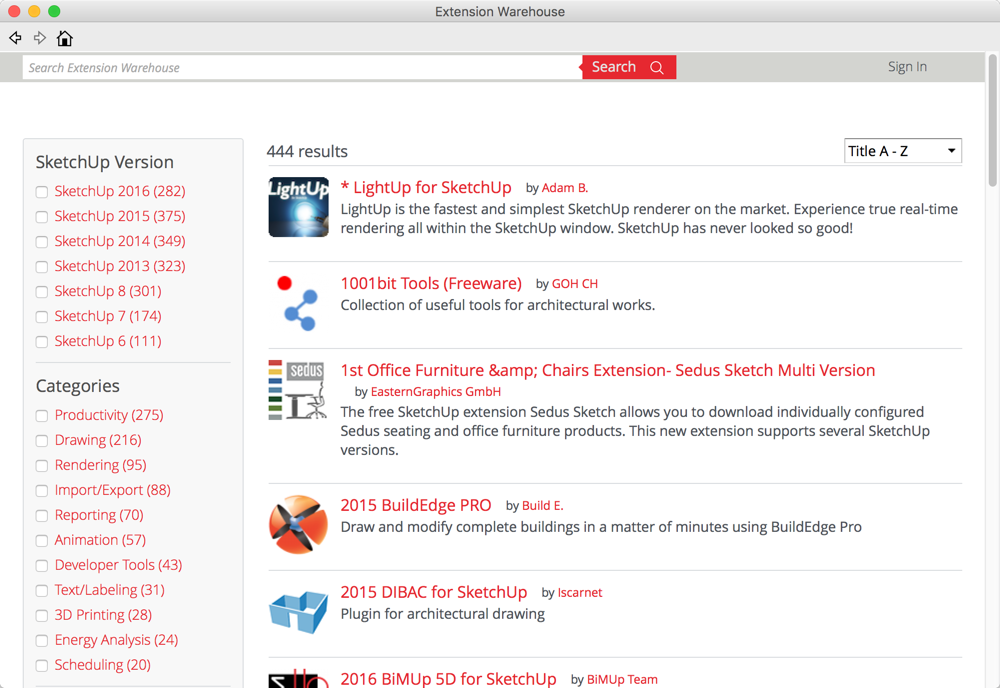Click the 444 results count text

click(x=307, y=152)
